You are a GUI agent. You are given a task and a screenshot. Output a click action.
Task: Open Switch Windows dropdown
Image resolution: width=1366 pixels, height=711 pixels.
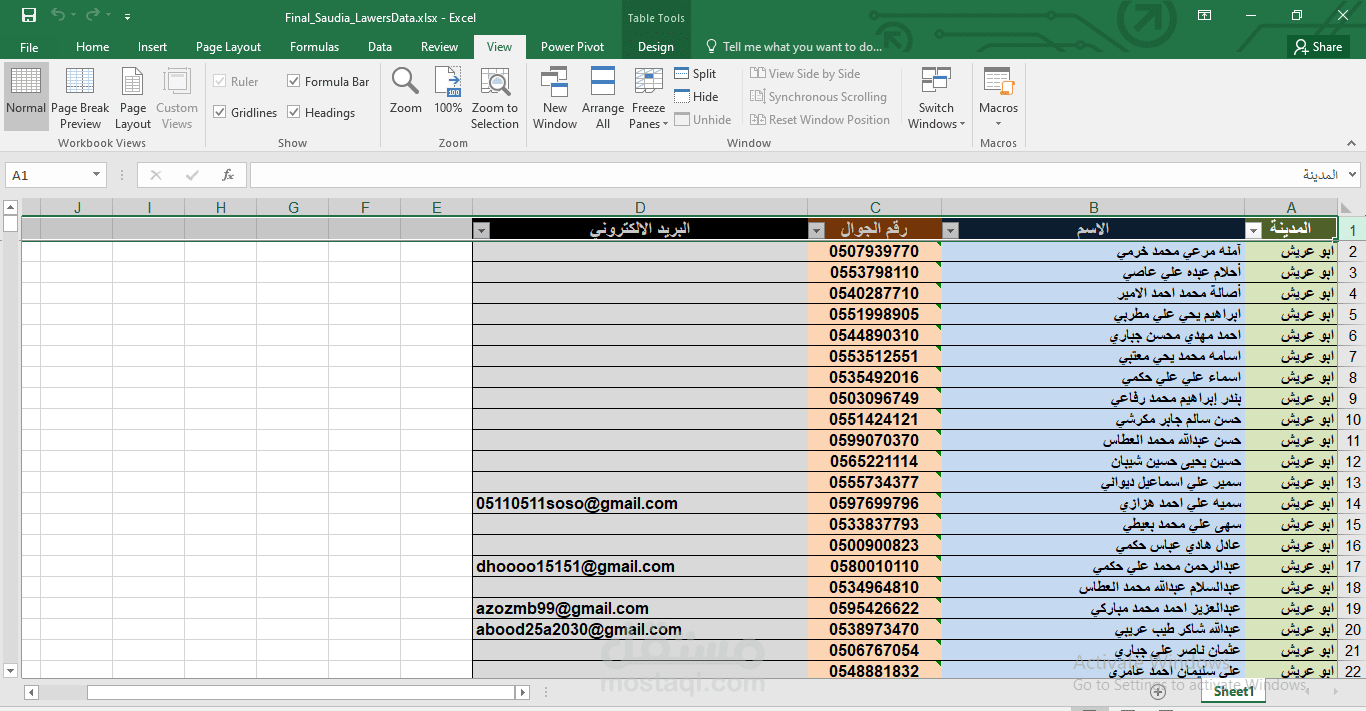click(x=936, y=97)
